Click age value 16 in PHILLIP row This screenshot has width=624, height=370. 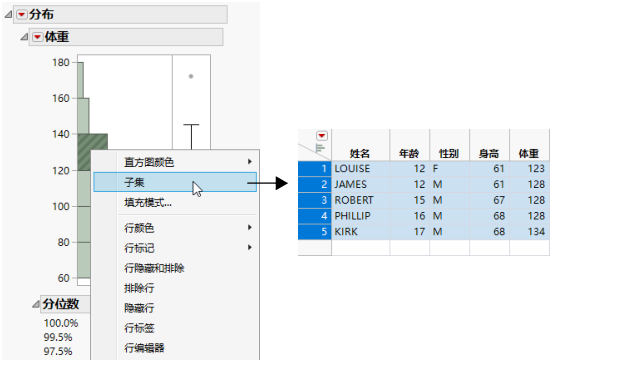point(410,216)
